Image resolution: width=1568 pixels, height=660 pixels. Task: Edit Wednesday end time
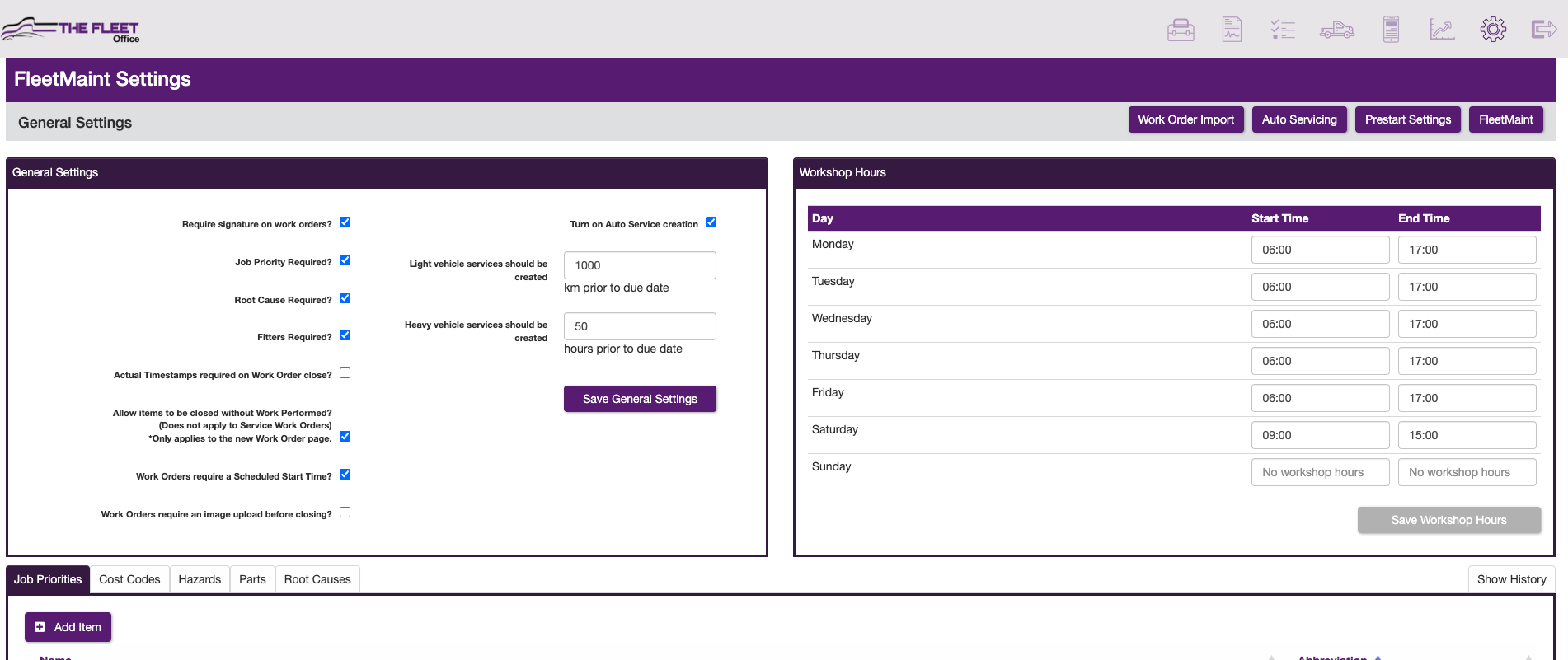coord(1467,324)
